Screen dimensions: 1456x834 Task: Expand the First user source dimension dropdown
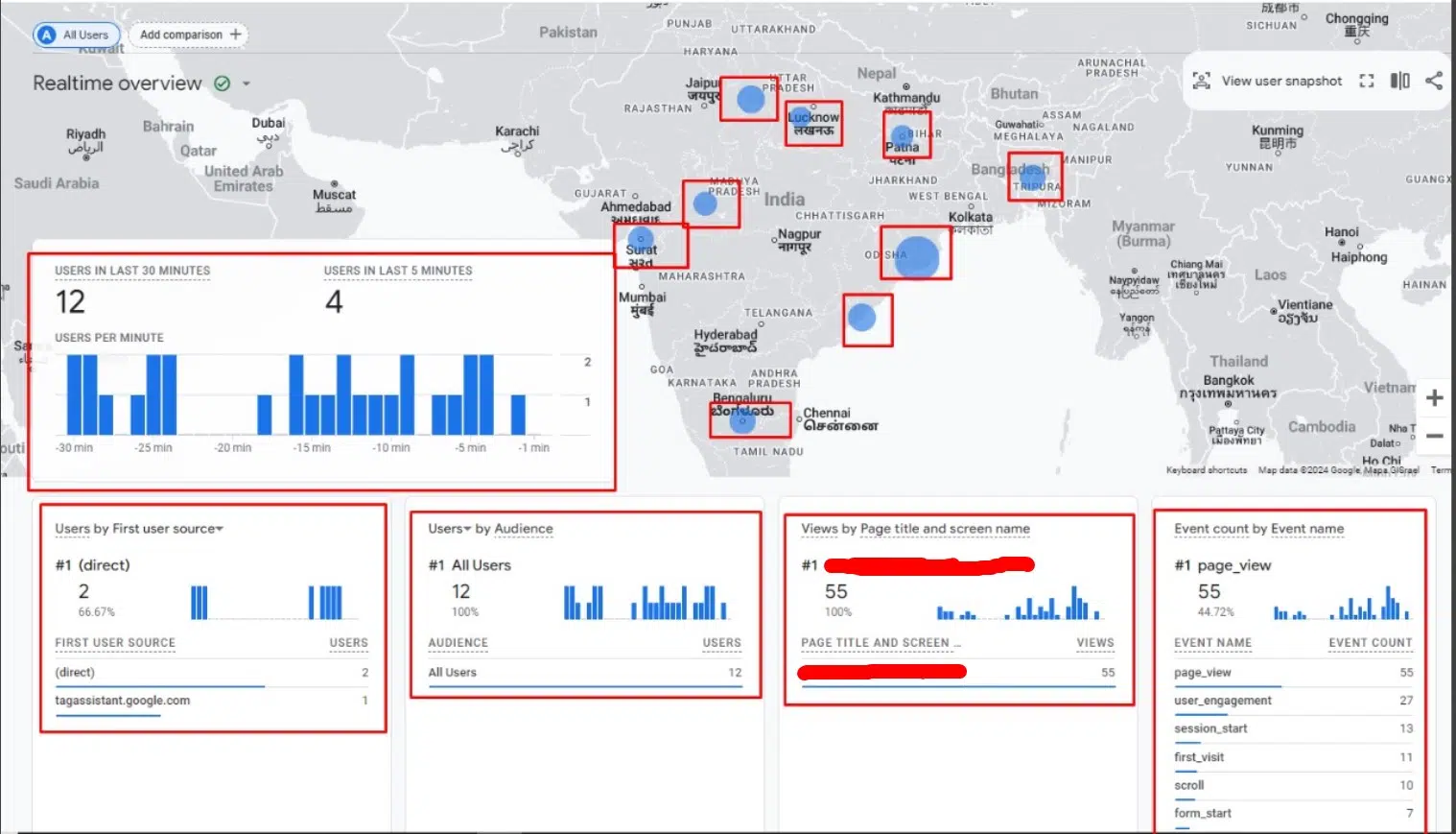pyautogui.click(x=220, y=529)
